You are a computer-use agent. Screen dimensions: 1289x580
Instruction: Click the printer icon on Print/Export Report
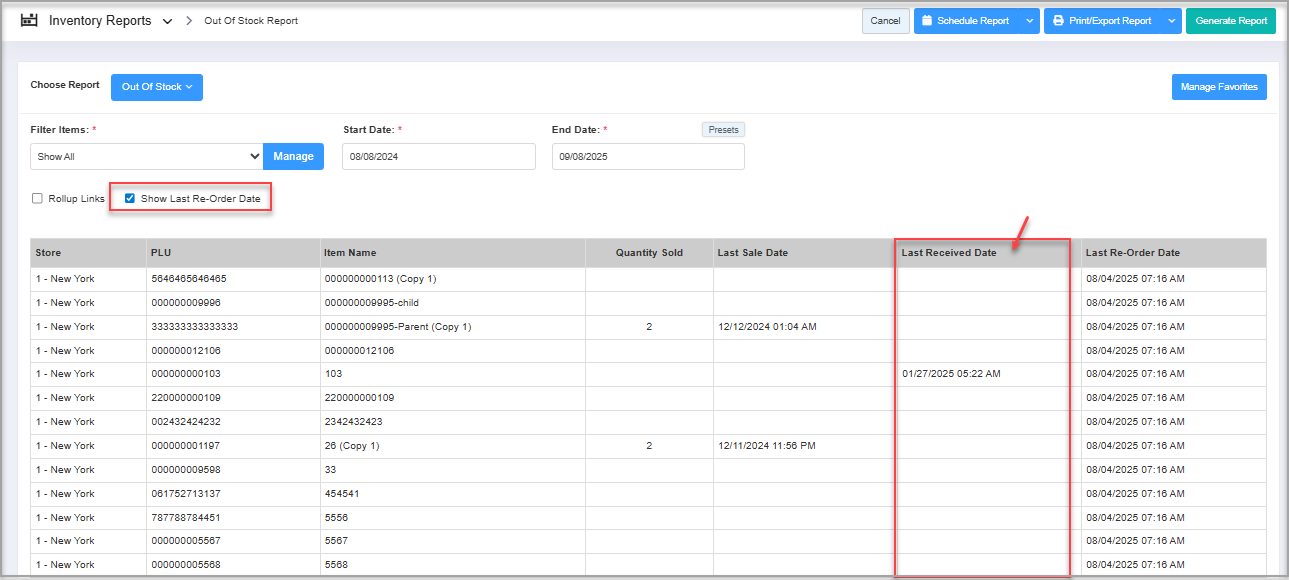pos(1058,21)
